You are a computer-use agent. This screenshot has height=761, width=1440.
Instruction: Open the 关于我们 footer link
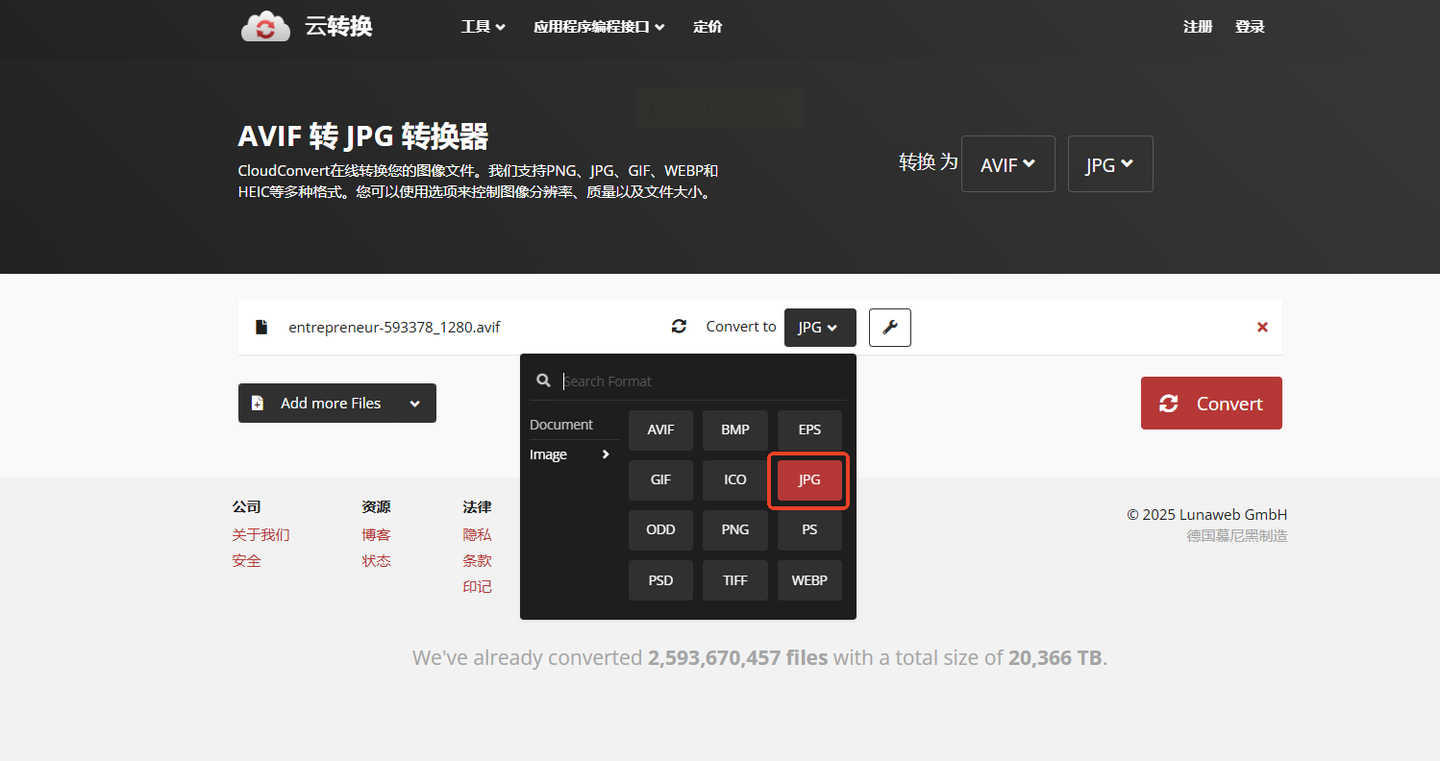[261, 535]
